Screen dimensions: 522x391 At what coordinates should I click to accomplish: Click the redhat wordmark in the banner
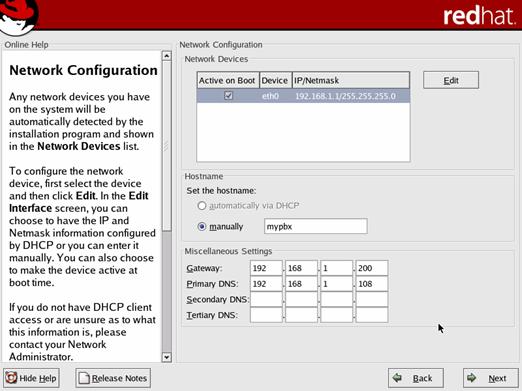[479, 16]
